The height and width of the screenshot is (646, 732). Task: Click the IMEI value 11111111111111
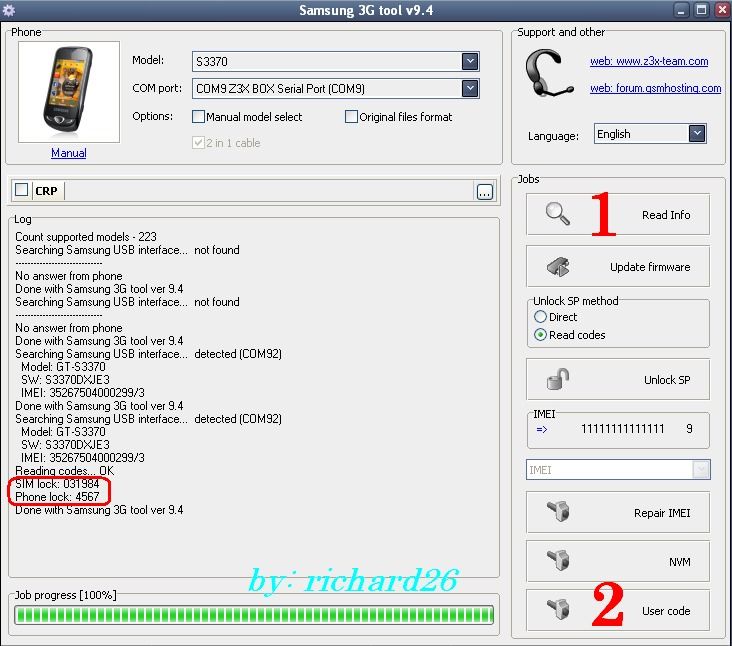[622, 429]
